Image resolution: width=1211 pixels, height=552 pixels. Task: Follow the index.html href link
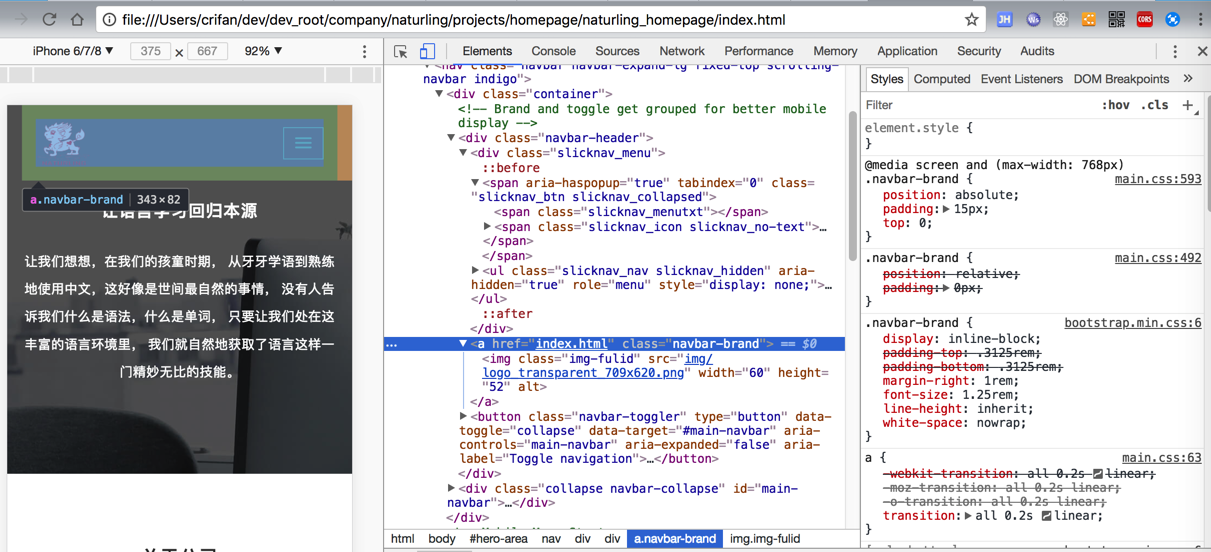570,344
